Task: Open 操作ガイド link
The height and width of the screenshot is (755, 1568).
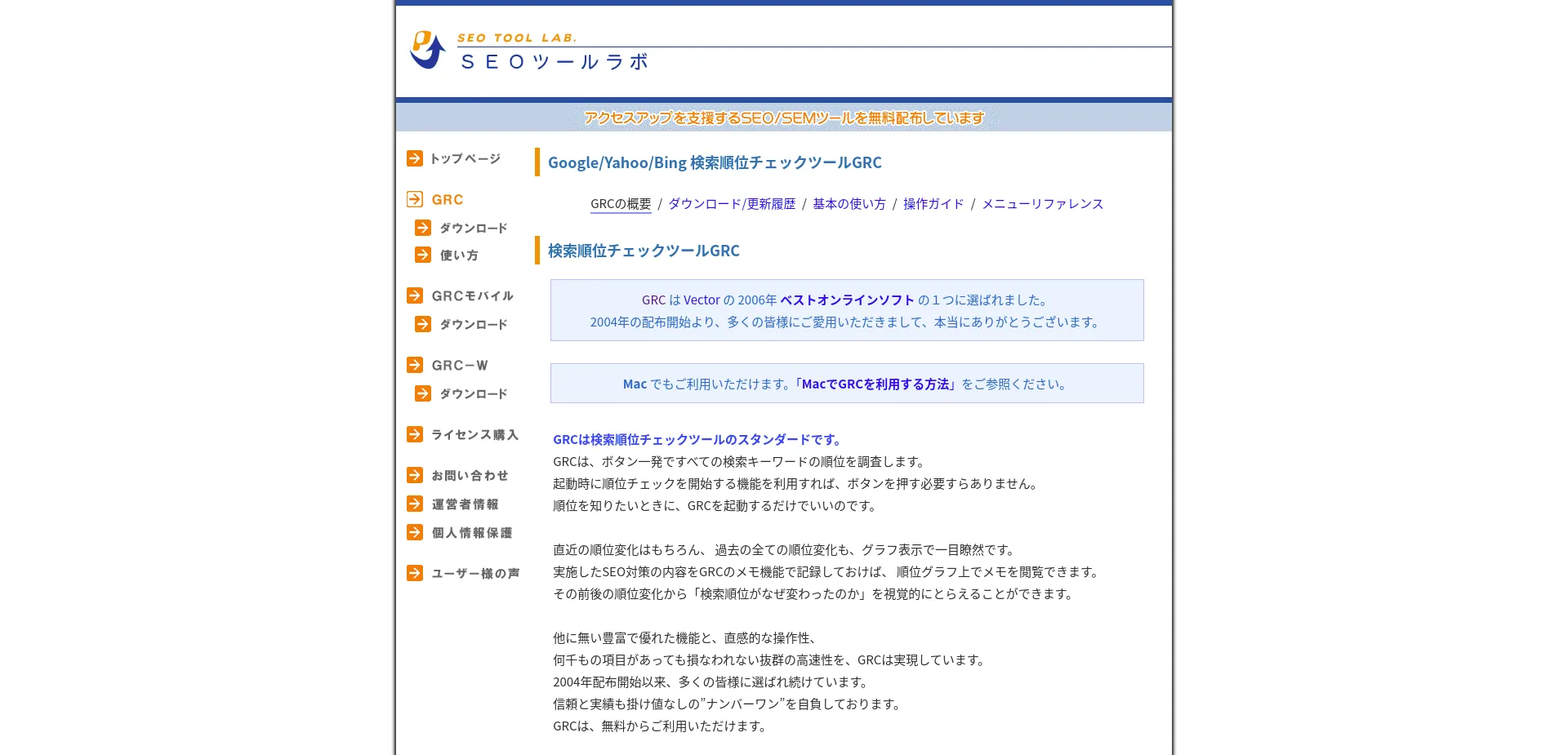Action: click(933, 204)
